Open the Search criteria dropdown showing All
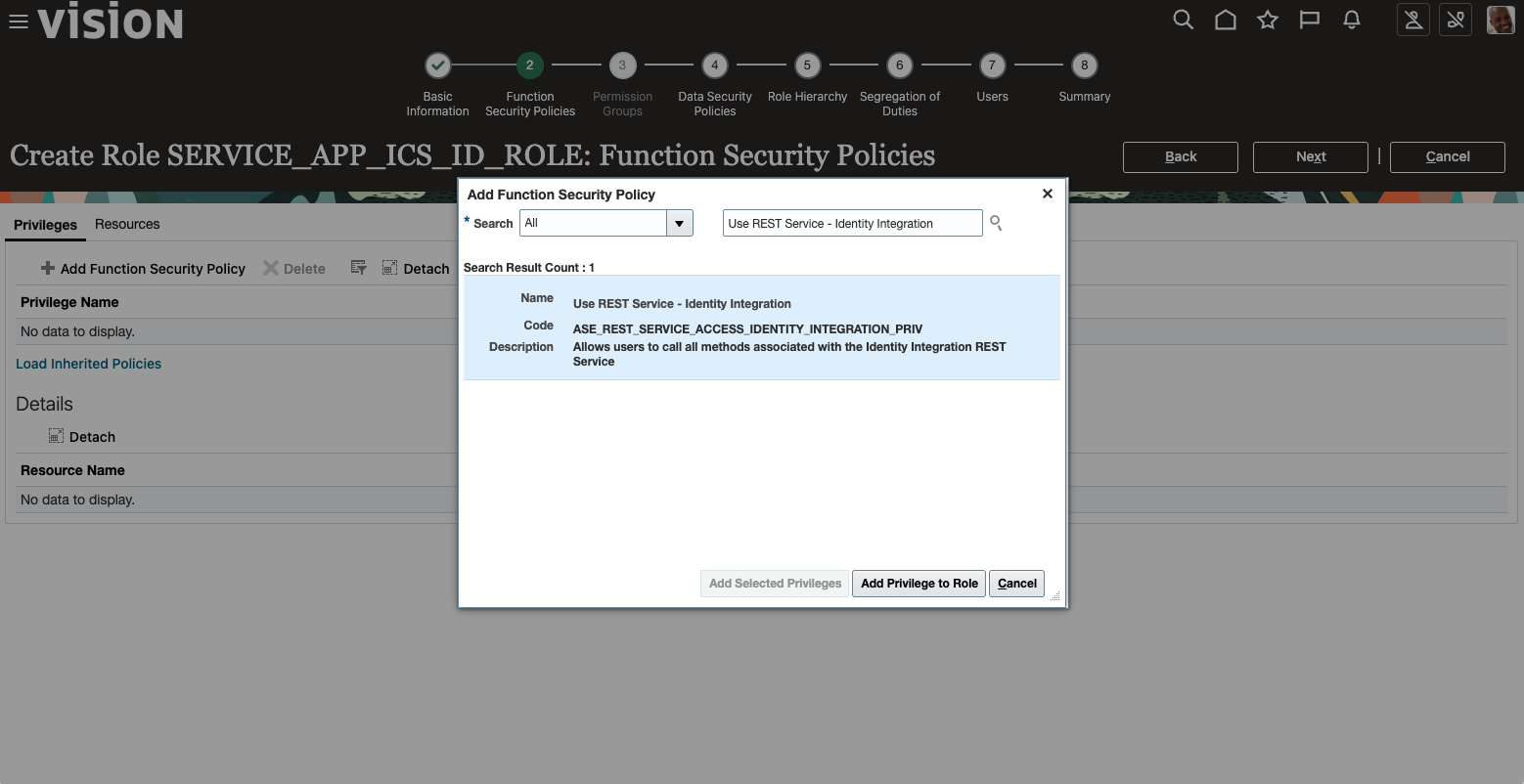Viewport: 1524px width, 784px height. point(679,223)
